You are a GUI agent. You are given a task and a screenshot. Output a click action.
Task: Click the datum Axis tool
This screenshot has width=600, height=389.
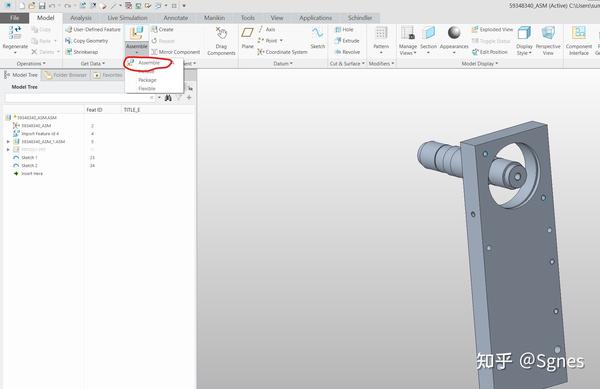pyautogui.click(x=267, y=29)
